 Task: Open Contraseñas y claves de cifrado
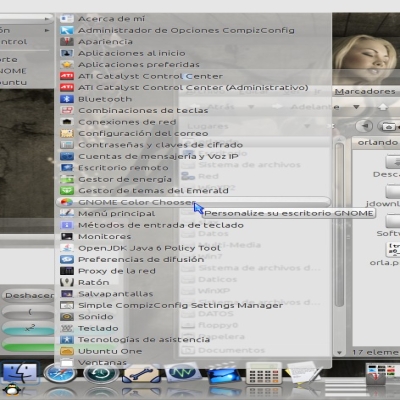(193, 145)
